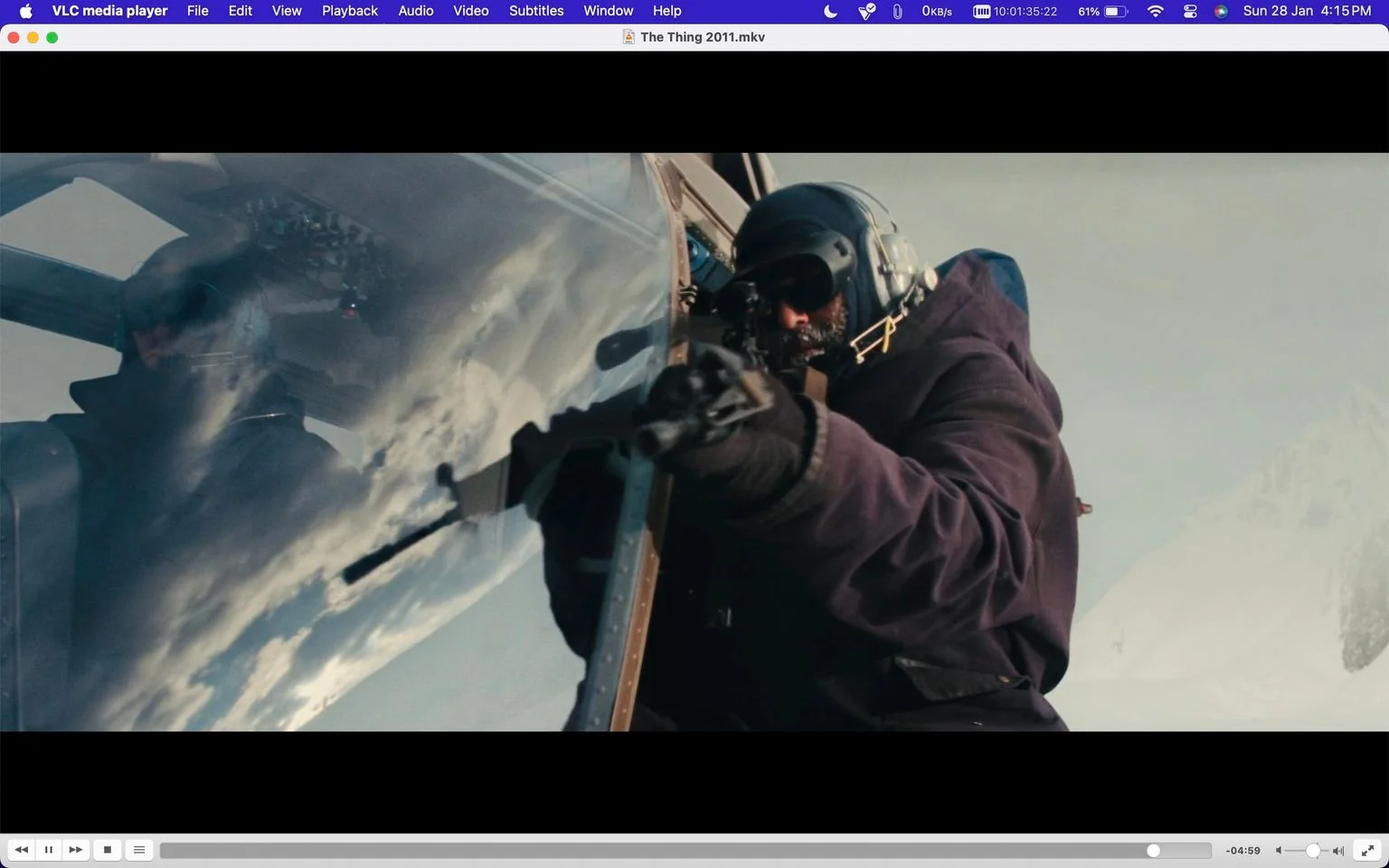Click the rewind (previous) button
This screenshot has width=1389, height=868.
tap(22, 850)
